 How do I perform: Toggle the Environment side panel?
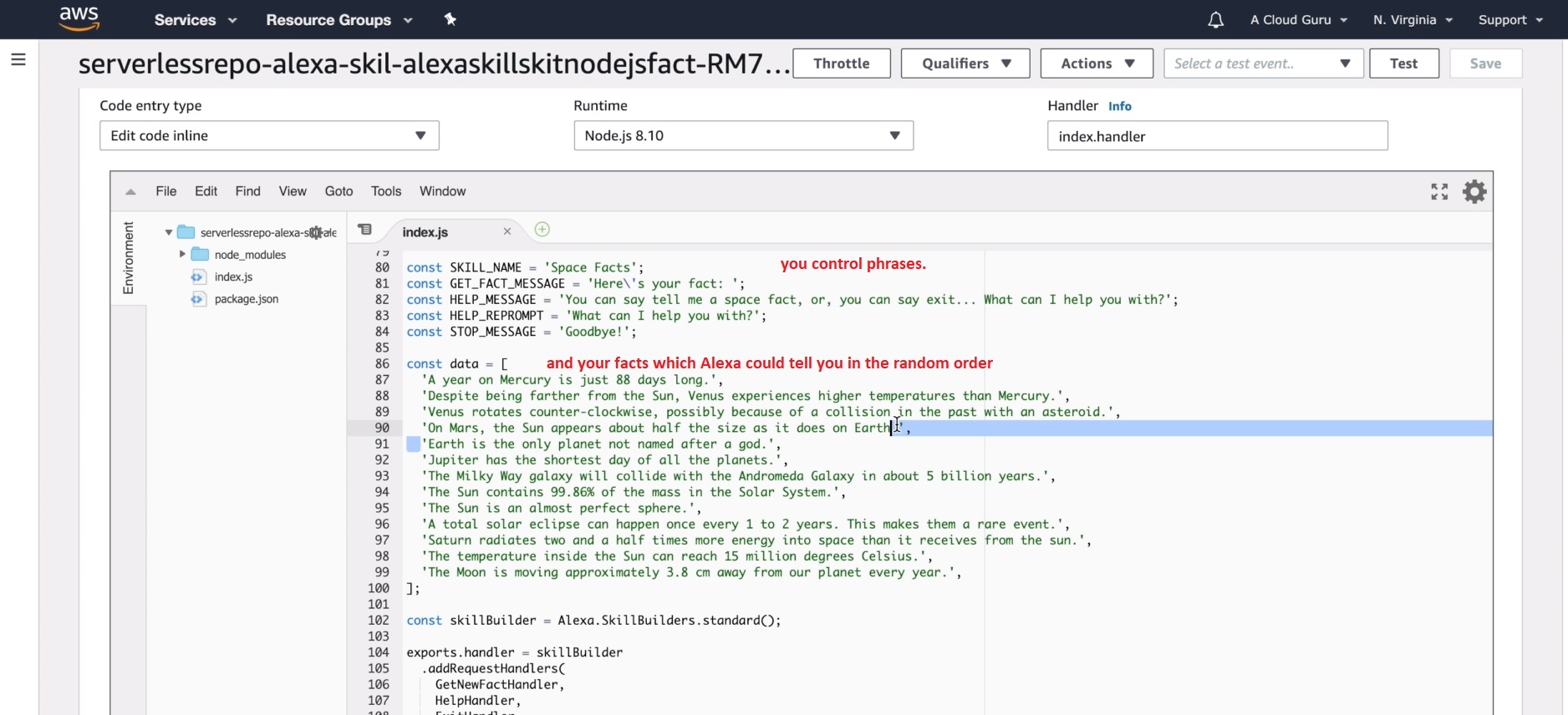pos(128,258)
